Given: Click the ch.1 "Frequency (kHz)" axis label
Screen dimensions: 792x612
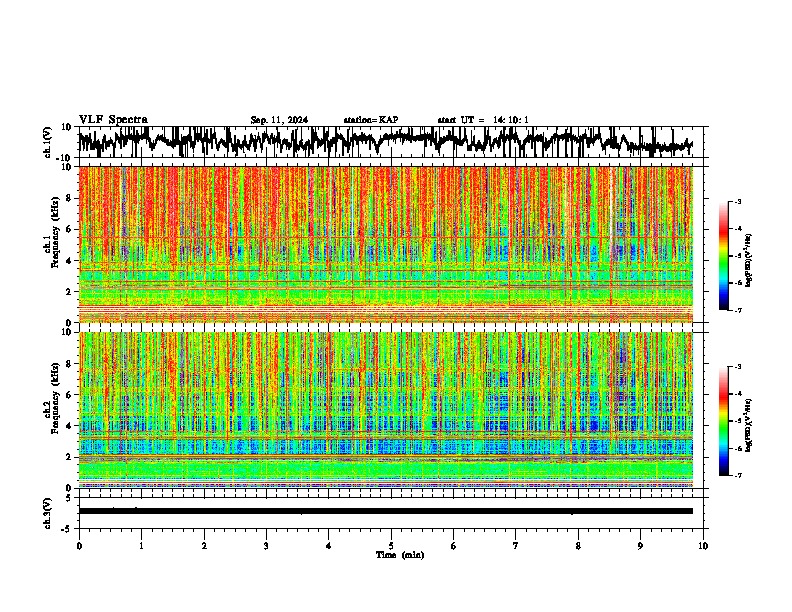Looking at the screenshot, I should point(56,232).
